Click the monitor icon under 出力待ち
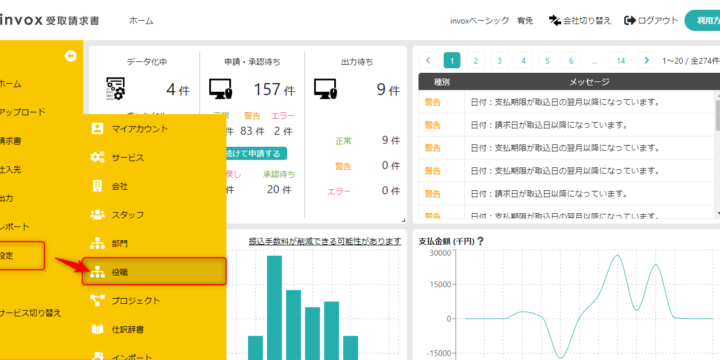Screen dimensions: 720x360 pyautogui.click(x=326, y=89)
